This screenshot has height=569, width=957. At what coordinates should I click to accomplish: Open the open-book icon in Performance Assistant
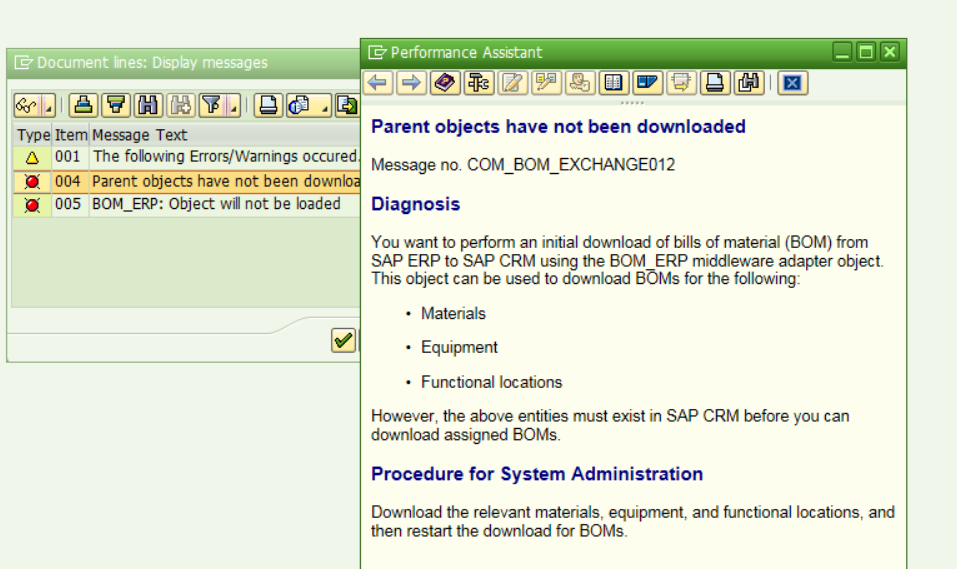pyautogui.click(x=613, y=83)
